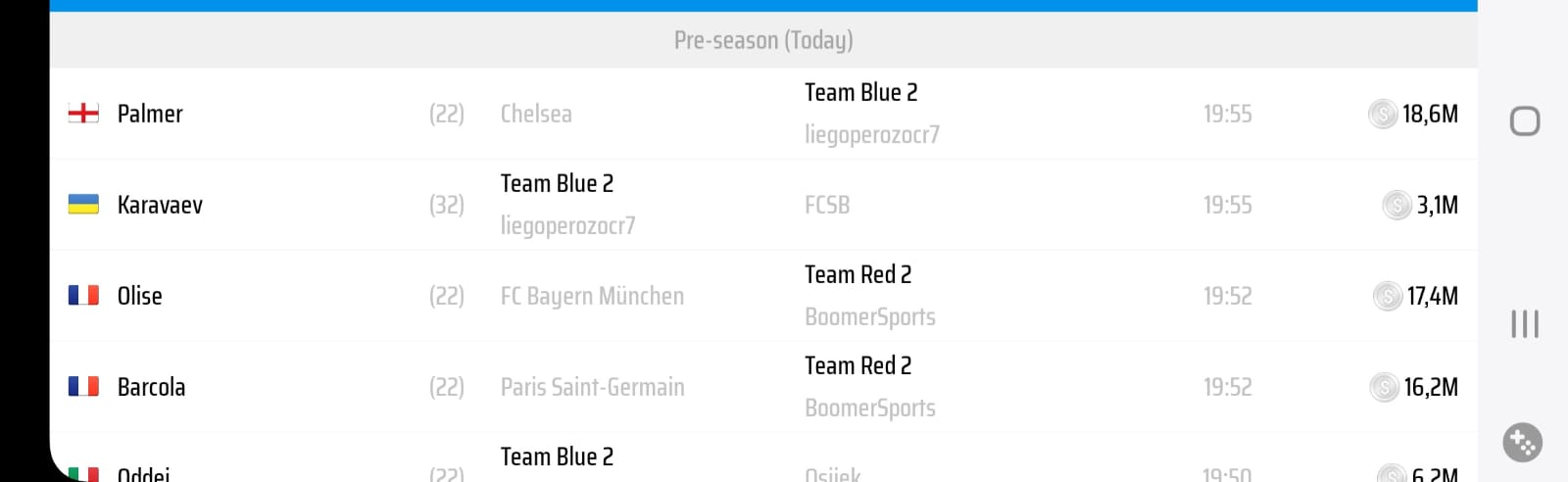Image resolution: width=1568 pixels, height=482 pixels.
Task: Open player Palmer's profile
Action: (150, 114)
